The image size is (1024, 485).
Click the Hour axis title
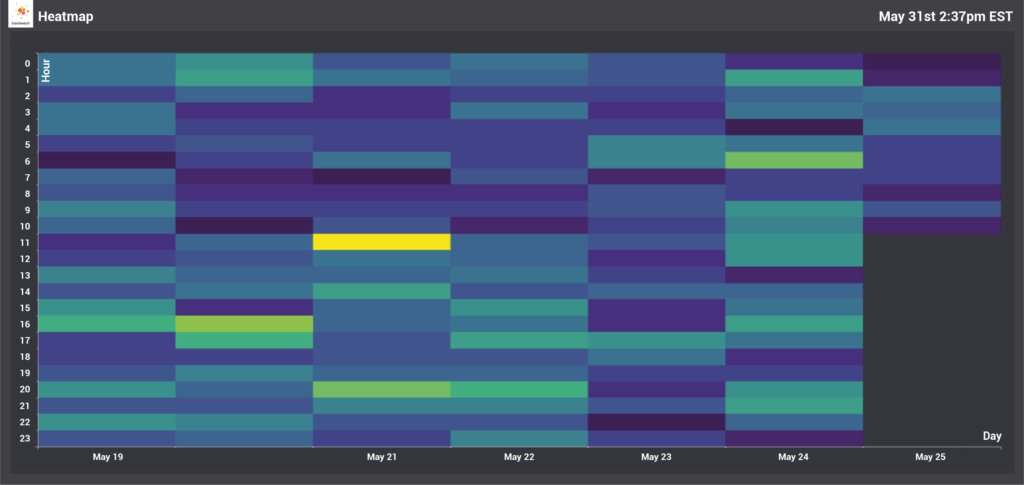[46, 71]
